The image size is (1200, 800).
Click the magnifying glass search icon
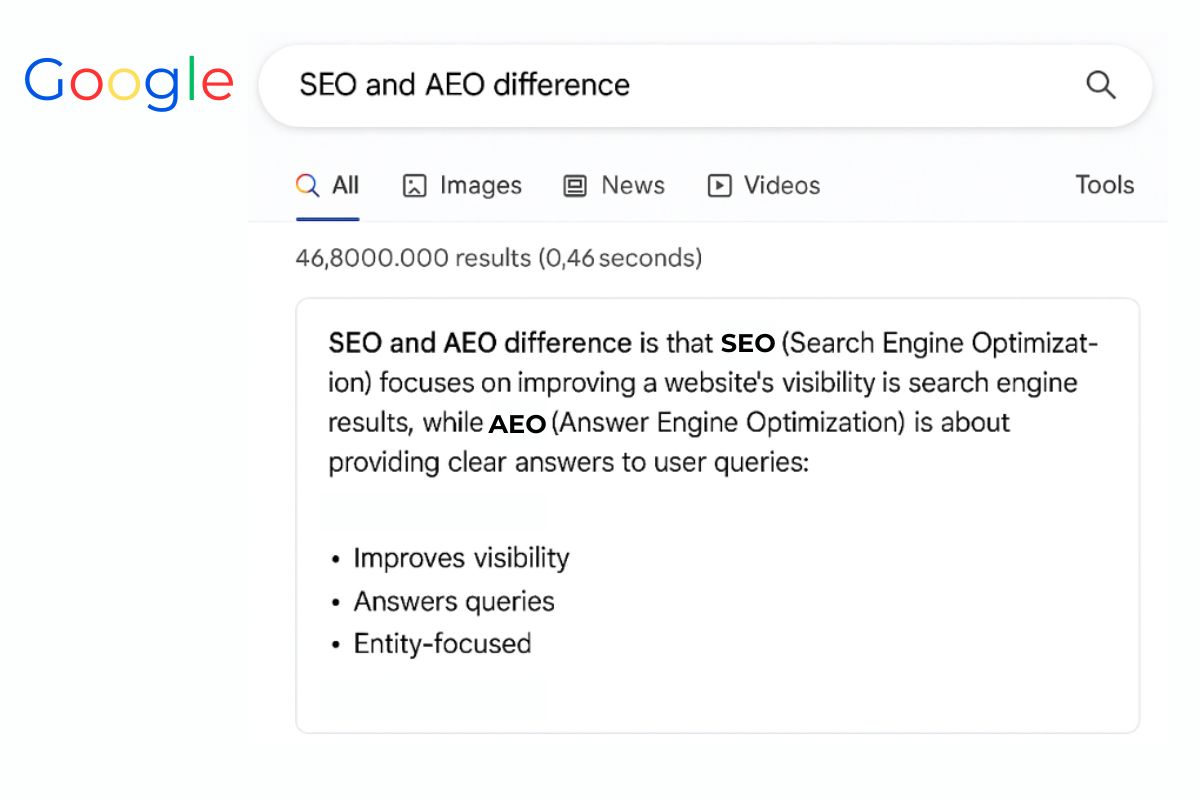click(x=1101, y=85)
